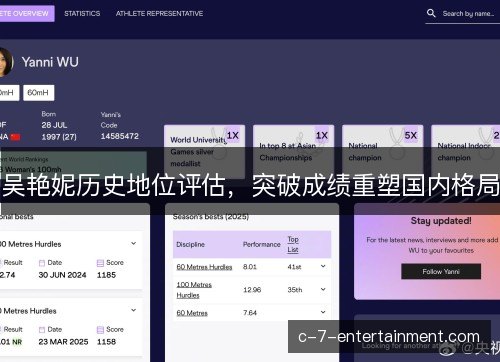The height and width of the screenshot is (362, 500).
Task: Click the search magnifier icon
Action: 431,13
